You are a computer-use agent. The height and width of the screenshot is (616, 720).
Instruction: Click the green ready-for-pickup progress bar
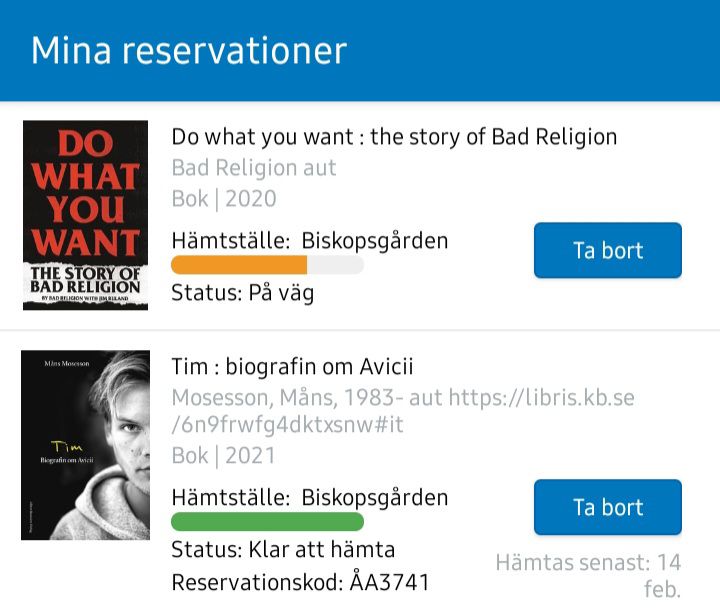267,522
